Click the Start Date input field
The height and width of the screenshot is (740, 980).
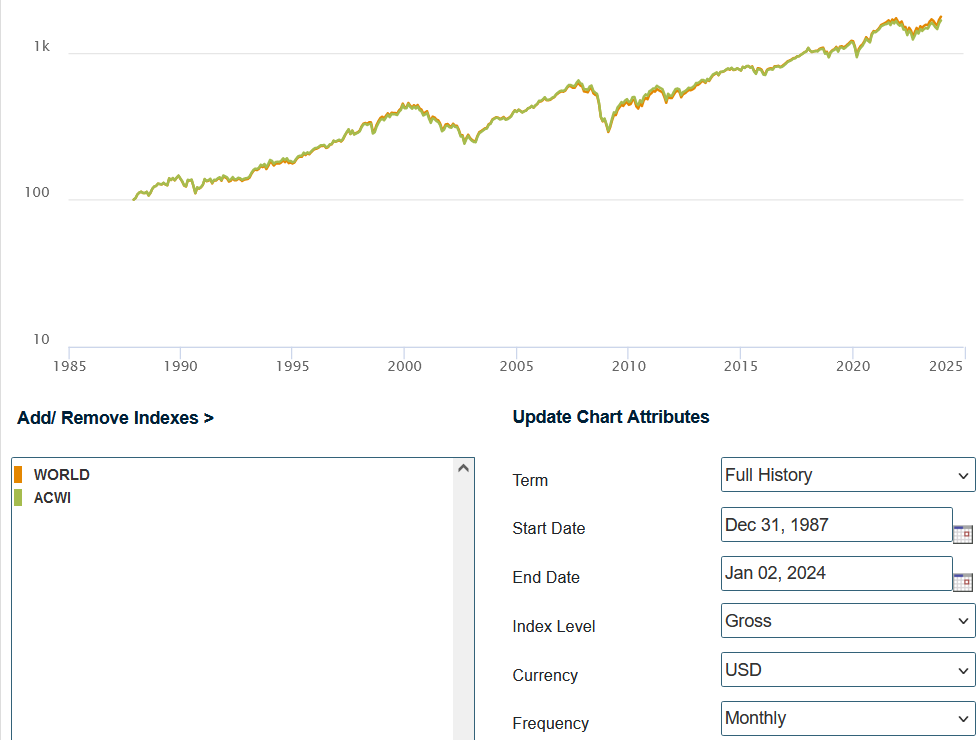click(835, 524)
